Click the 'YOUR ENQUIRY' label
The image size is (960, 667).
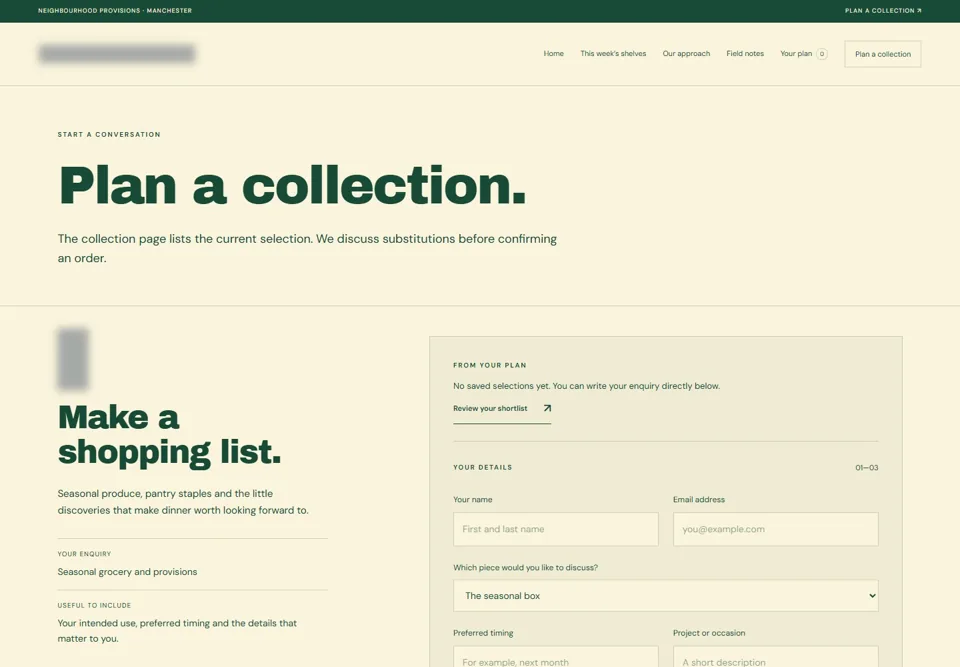pyautogui.click(x=84, y=554)
